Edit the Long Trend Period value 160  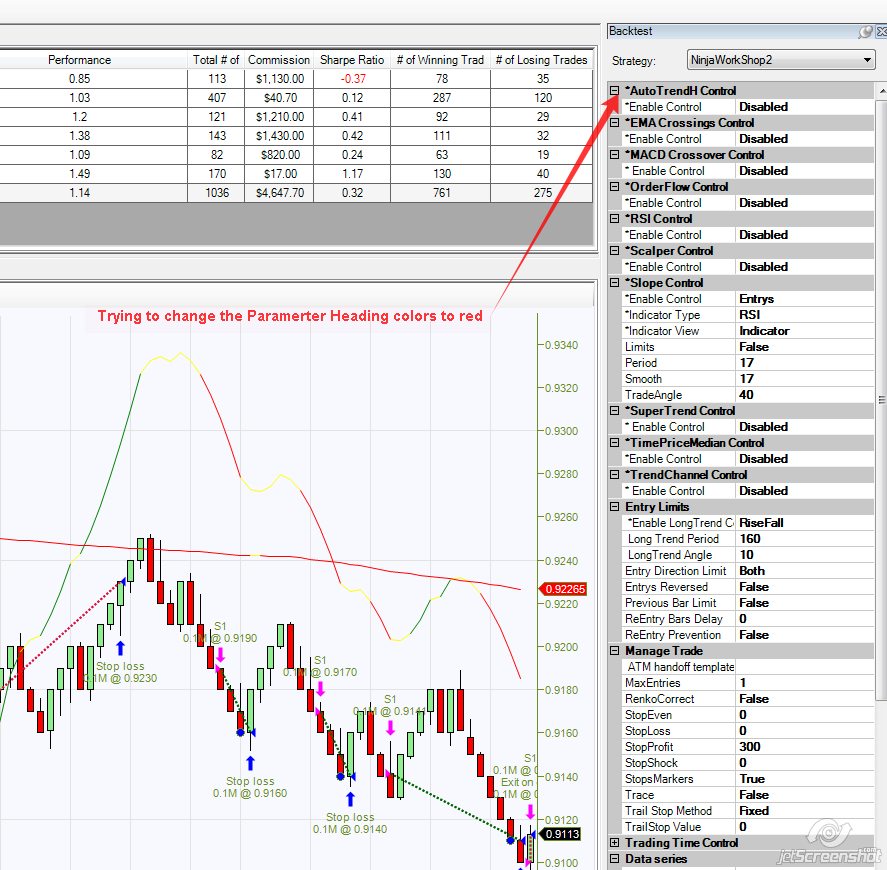point(804,539)
